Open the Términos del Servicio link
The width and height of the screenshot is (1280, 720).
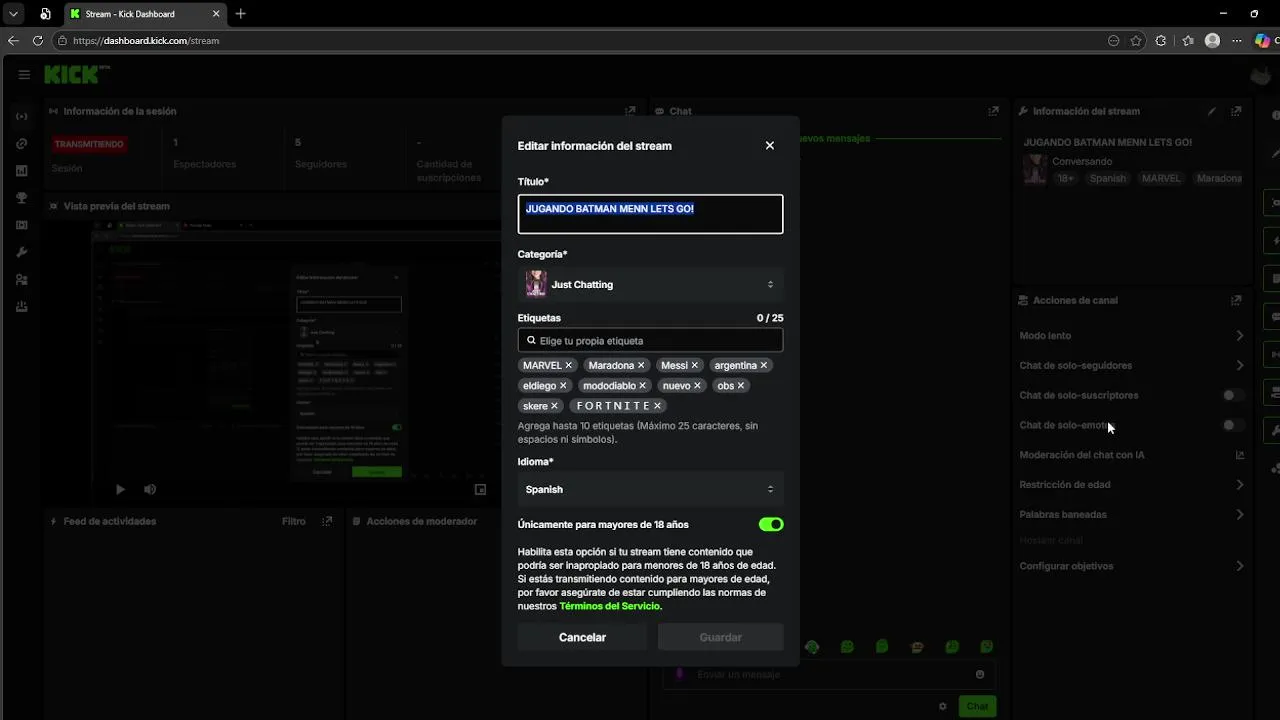tap(609, 606)
